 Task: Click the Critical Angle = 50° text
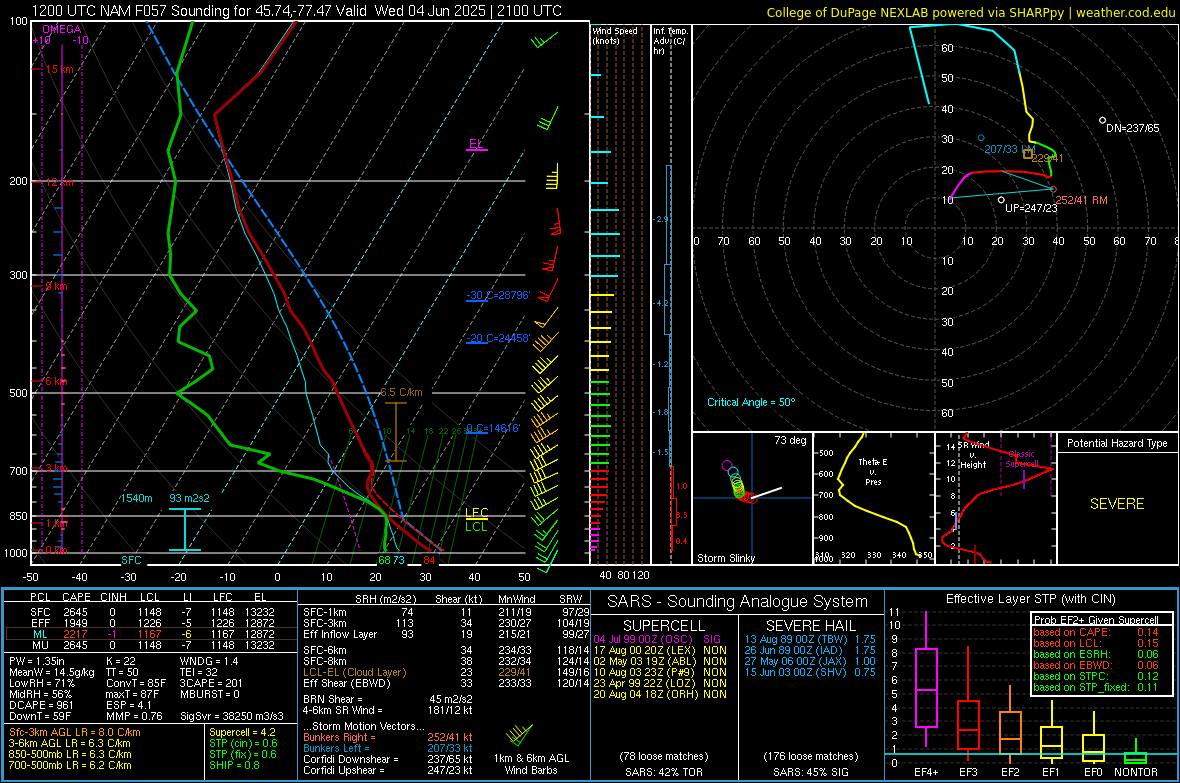(751, 402)
